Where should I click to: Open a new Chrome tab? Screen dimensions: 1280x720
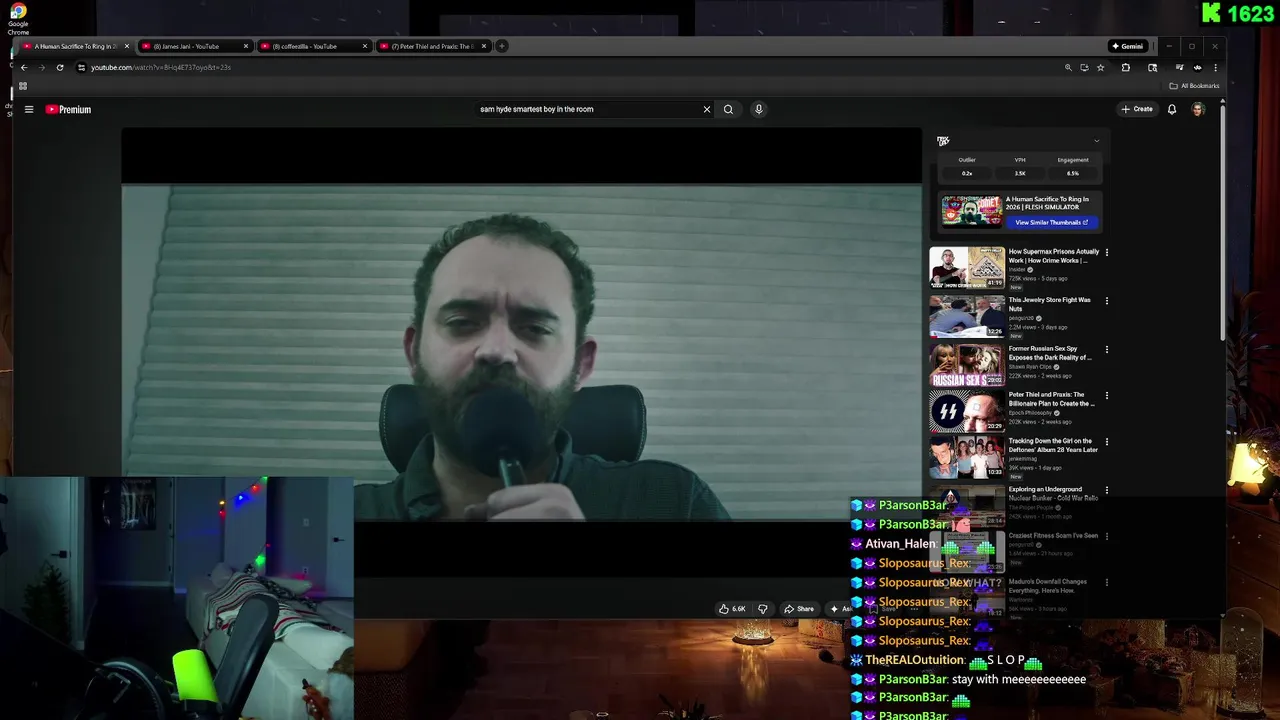502,46
